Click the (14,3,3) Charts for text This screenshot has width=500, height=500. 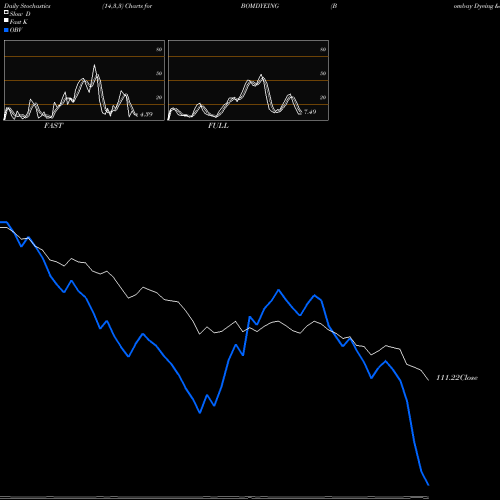pos(127,6)
